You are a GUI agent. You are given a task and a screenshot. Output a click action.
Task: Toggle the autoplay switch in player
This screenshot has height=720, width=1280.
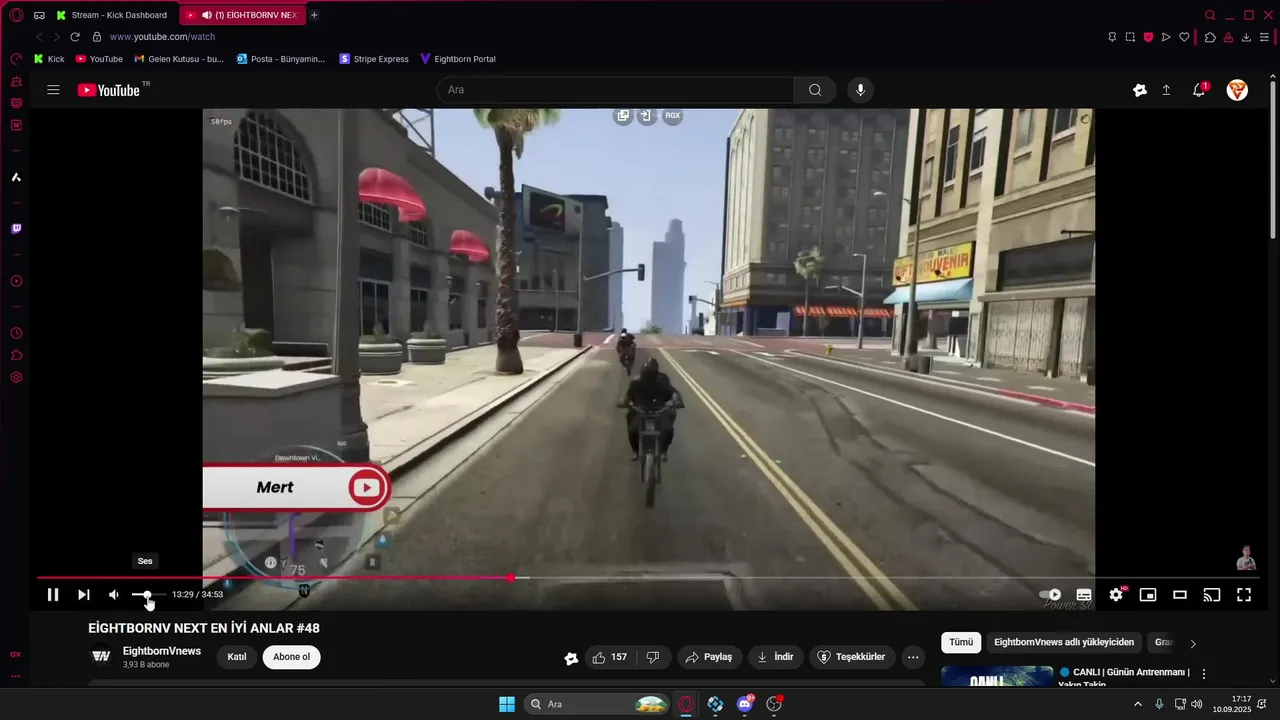point(1050,595)
